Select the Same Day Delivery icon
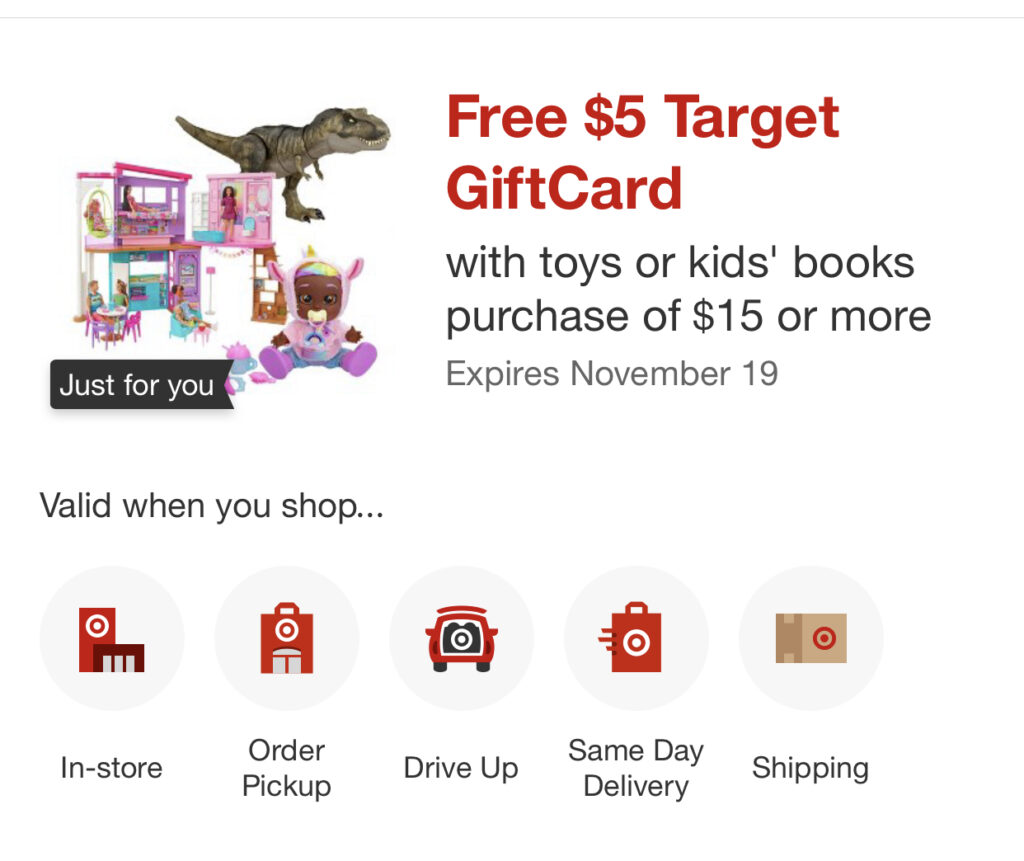The width and height of the screenshot is (1024, 861). click(636, 638)
